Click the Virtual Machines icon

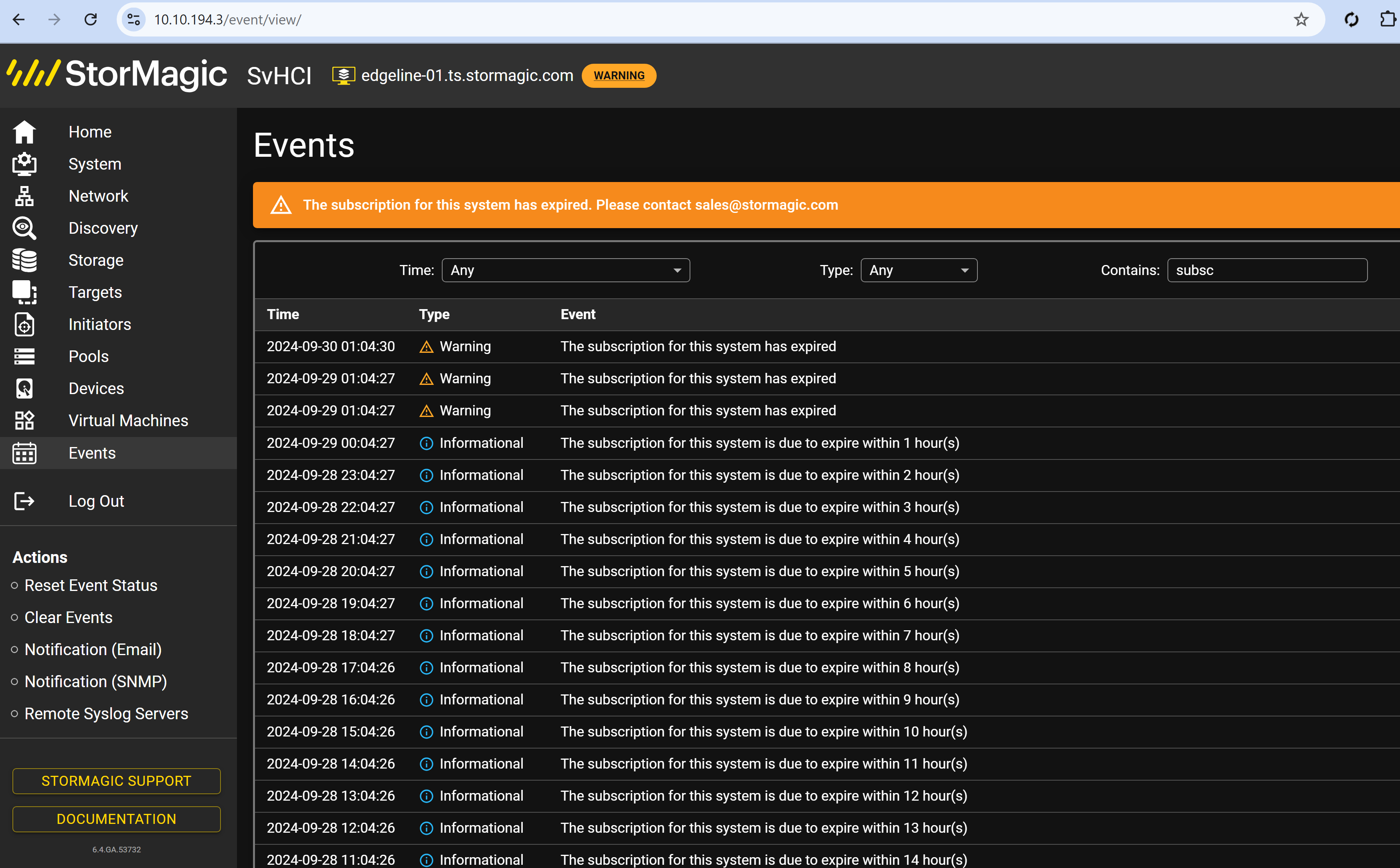[24, 421]
